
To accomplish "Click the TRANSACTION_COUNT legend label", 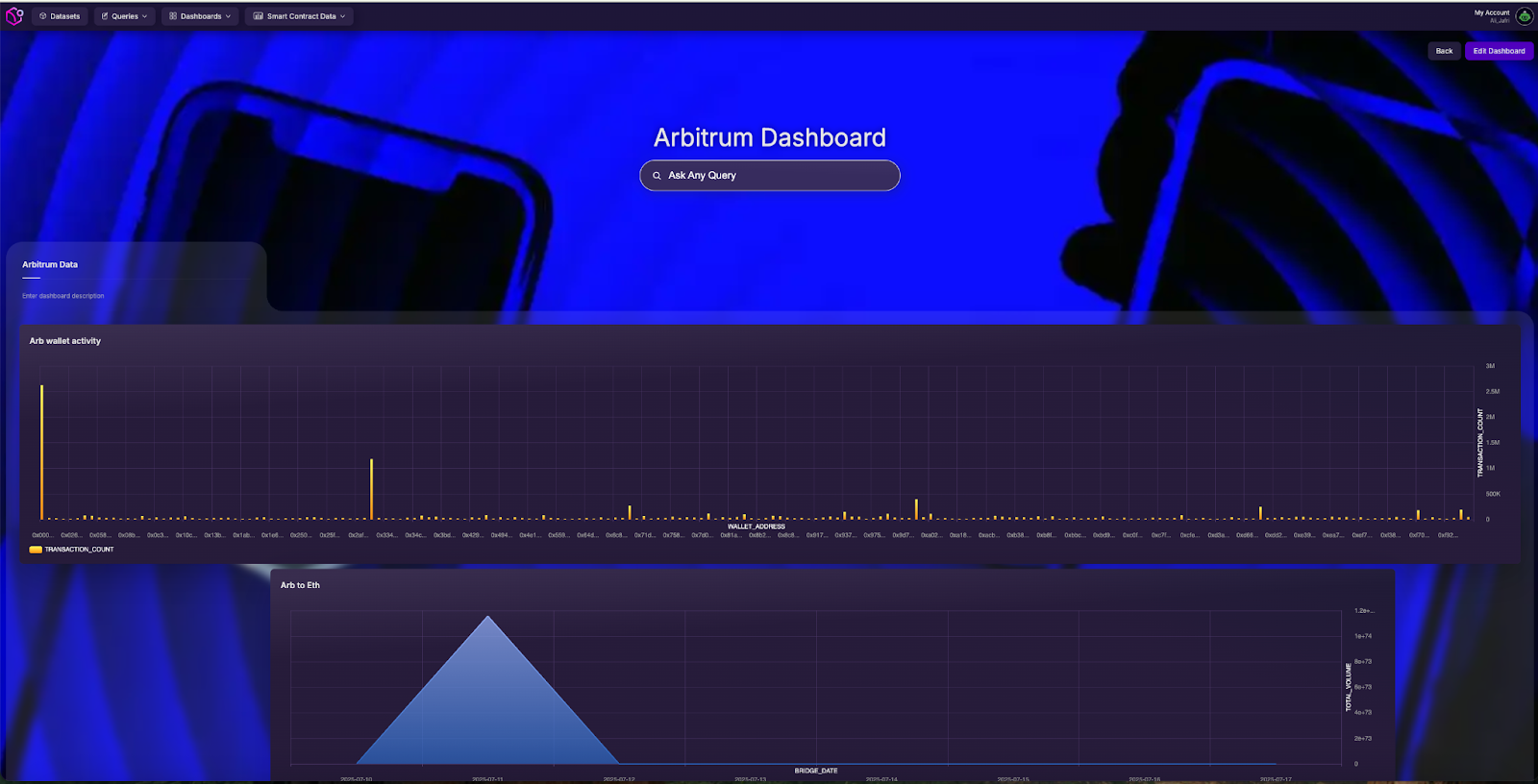I will [79, 550].
